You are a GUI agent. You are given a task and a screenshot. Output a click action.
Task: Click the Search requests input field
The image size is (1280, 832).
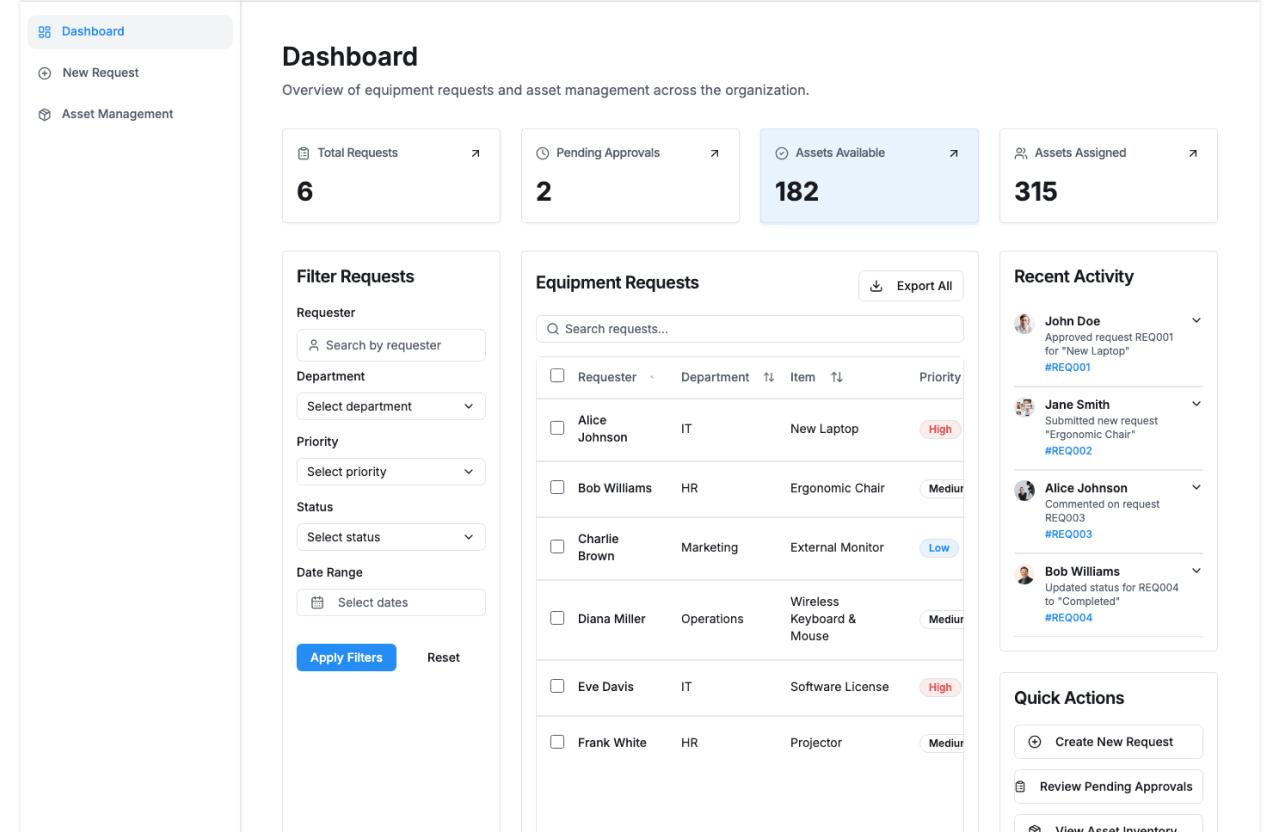click(x=750, y=329)
